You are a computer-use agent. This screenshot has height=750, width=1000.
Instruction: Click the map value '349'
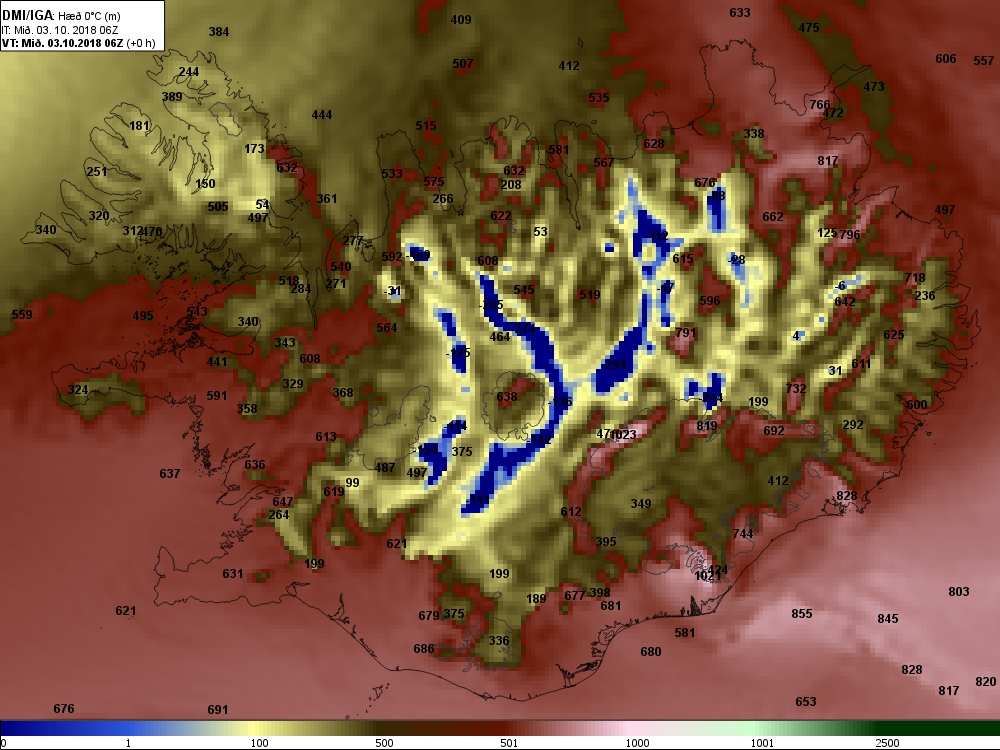641,504
